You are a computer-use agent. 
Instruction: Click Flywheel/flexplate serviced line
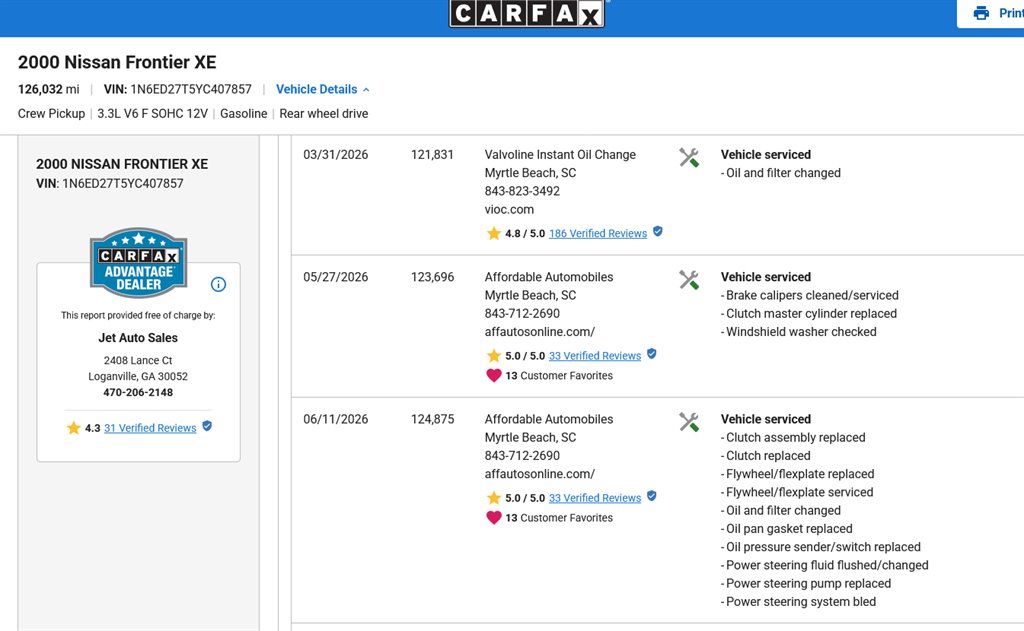coord(797,493)
